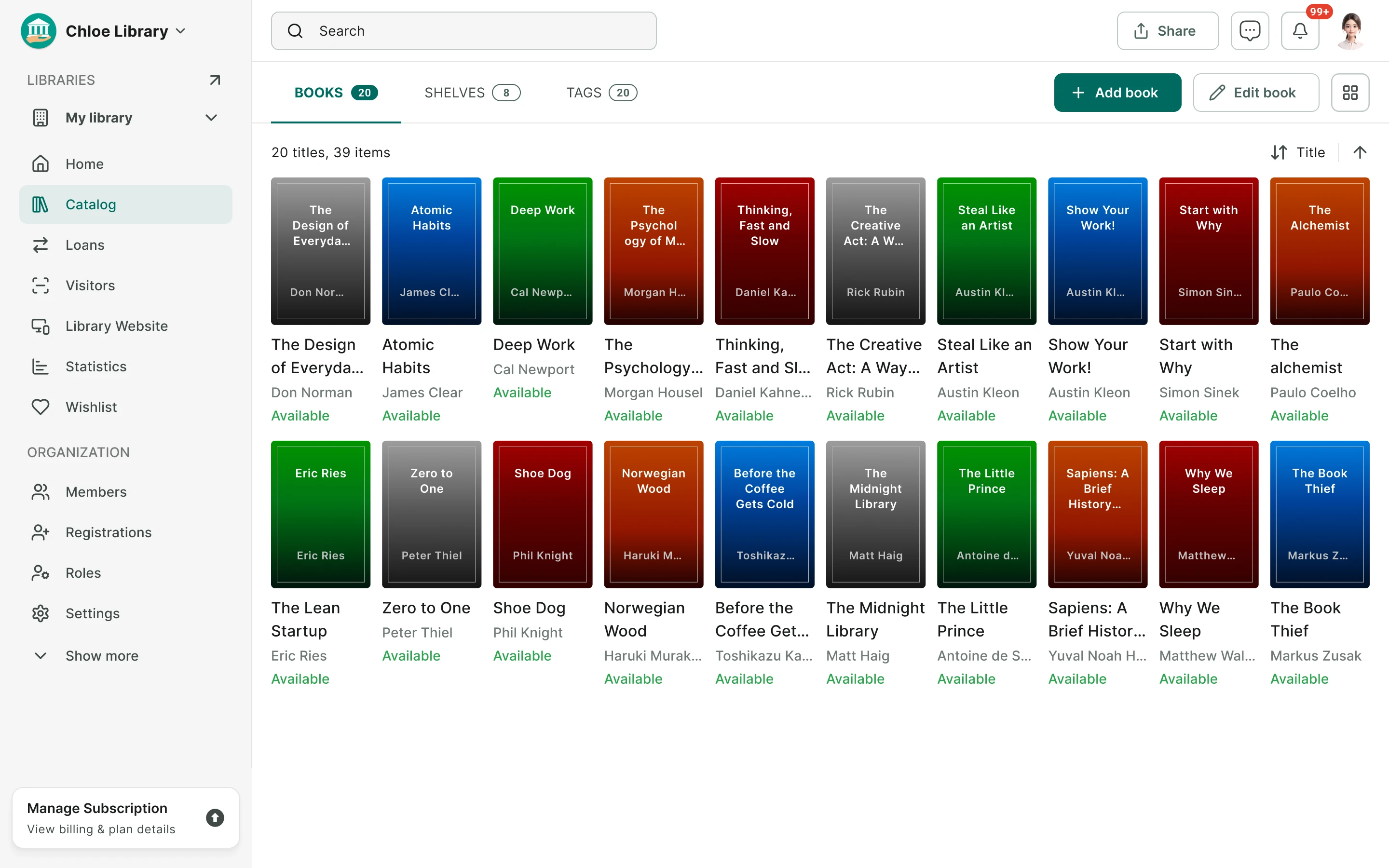This screenshot has height=868, width=1389.
Task: Go to Home in sidebar
Action: [126, 164]
